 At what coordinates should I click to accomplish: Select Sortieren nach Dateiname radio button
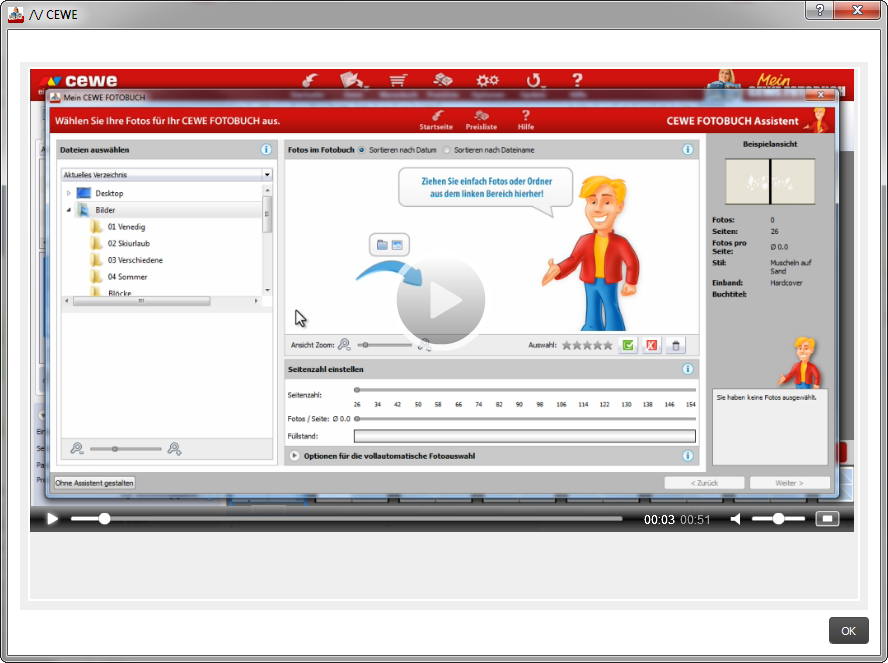click(447, 150)
